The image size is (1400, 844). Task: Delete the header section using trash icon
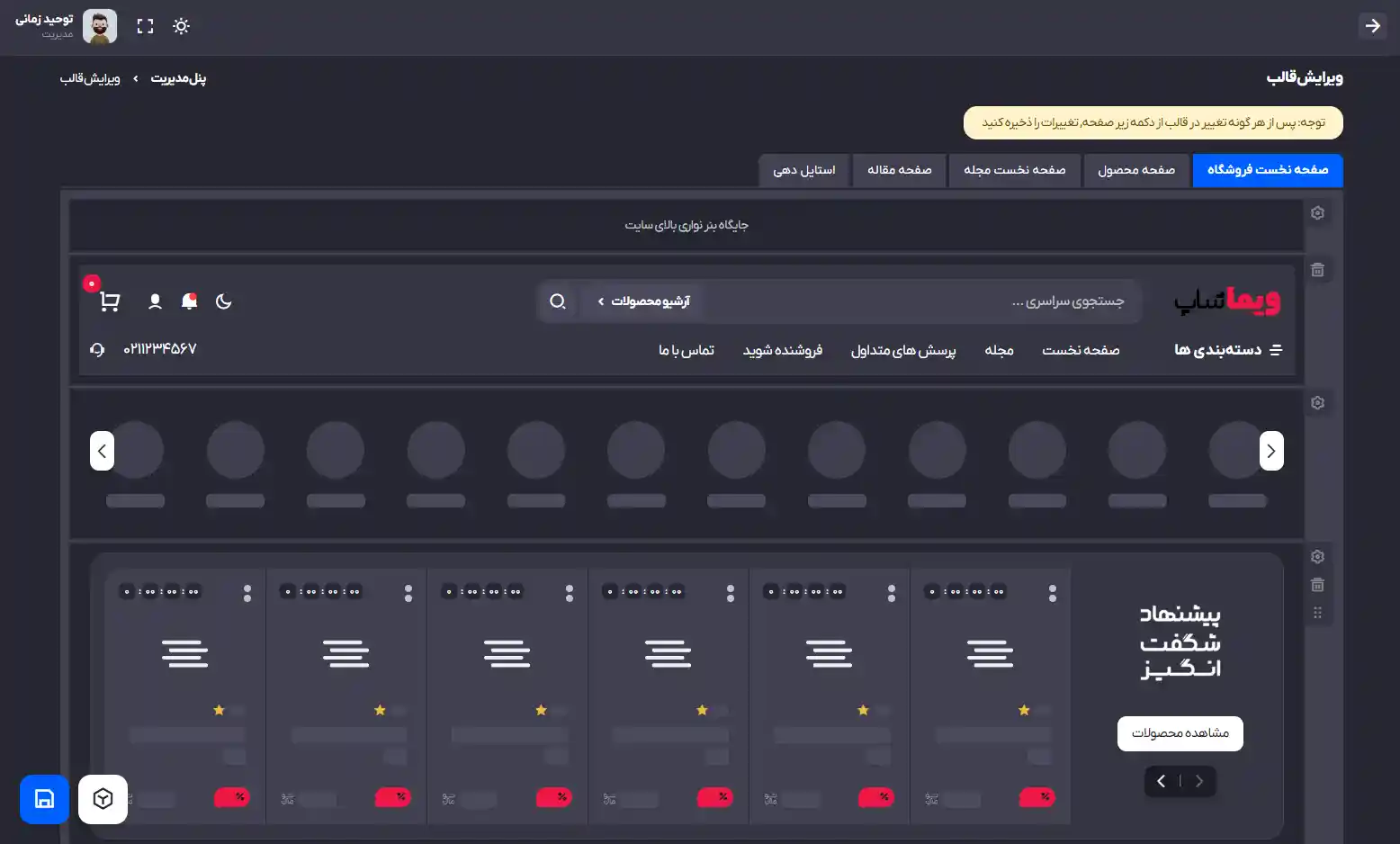click(1317, 270)
